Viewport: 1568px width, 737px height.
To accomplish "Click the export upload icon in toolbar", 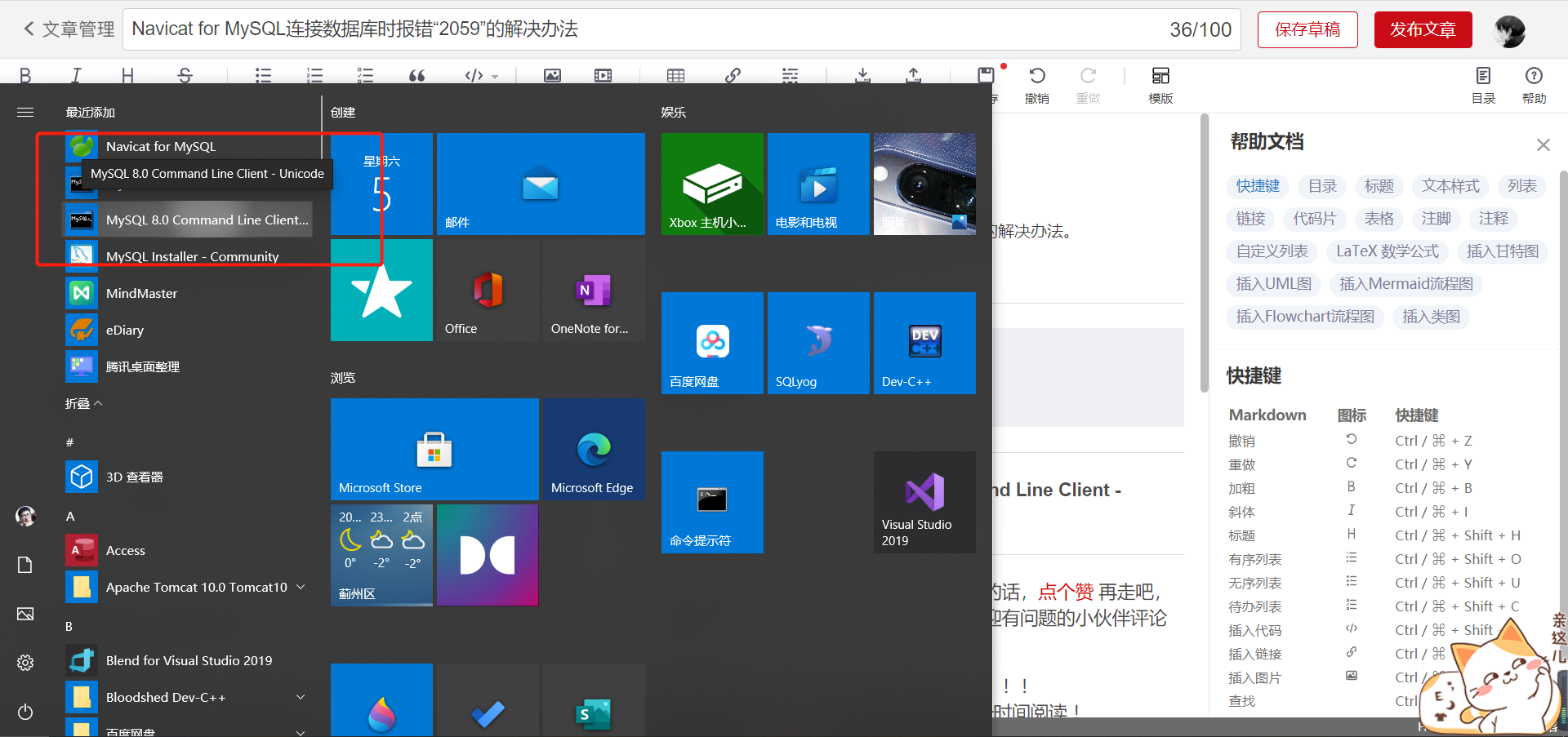I will click(x=914, y=75).
